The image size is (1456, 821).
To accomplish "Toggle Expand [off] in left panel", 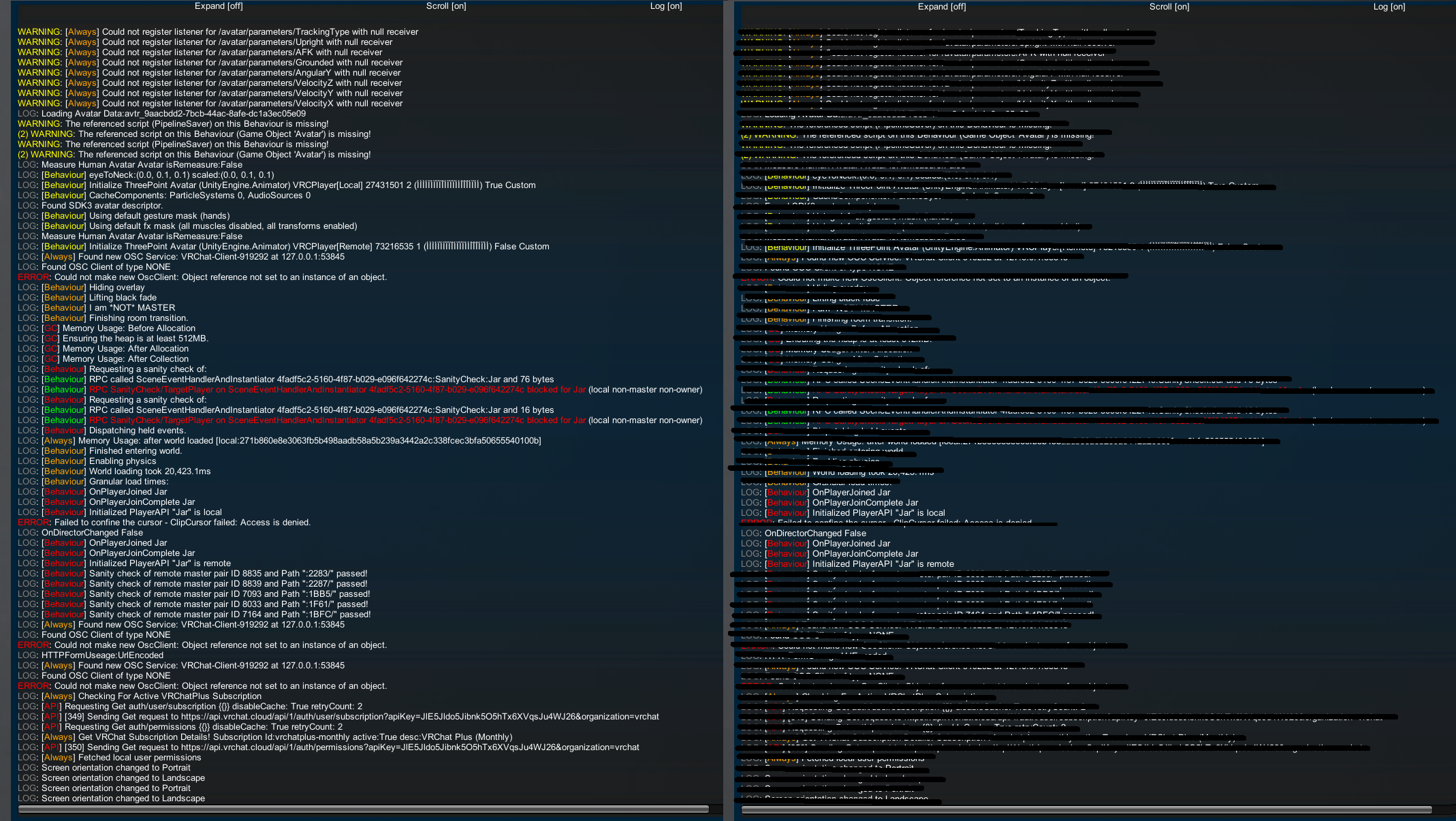I will click(218, 6).
